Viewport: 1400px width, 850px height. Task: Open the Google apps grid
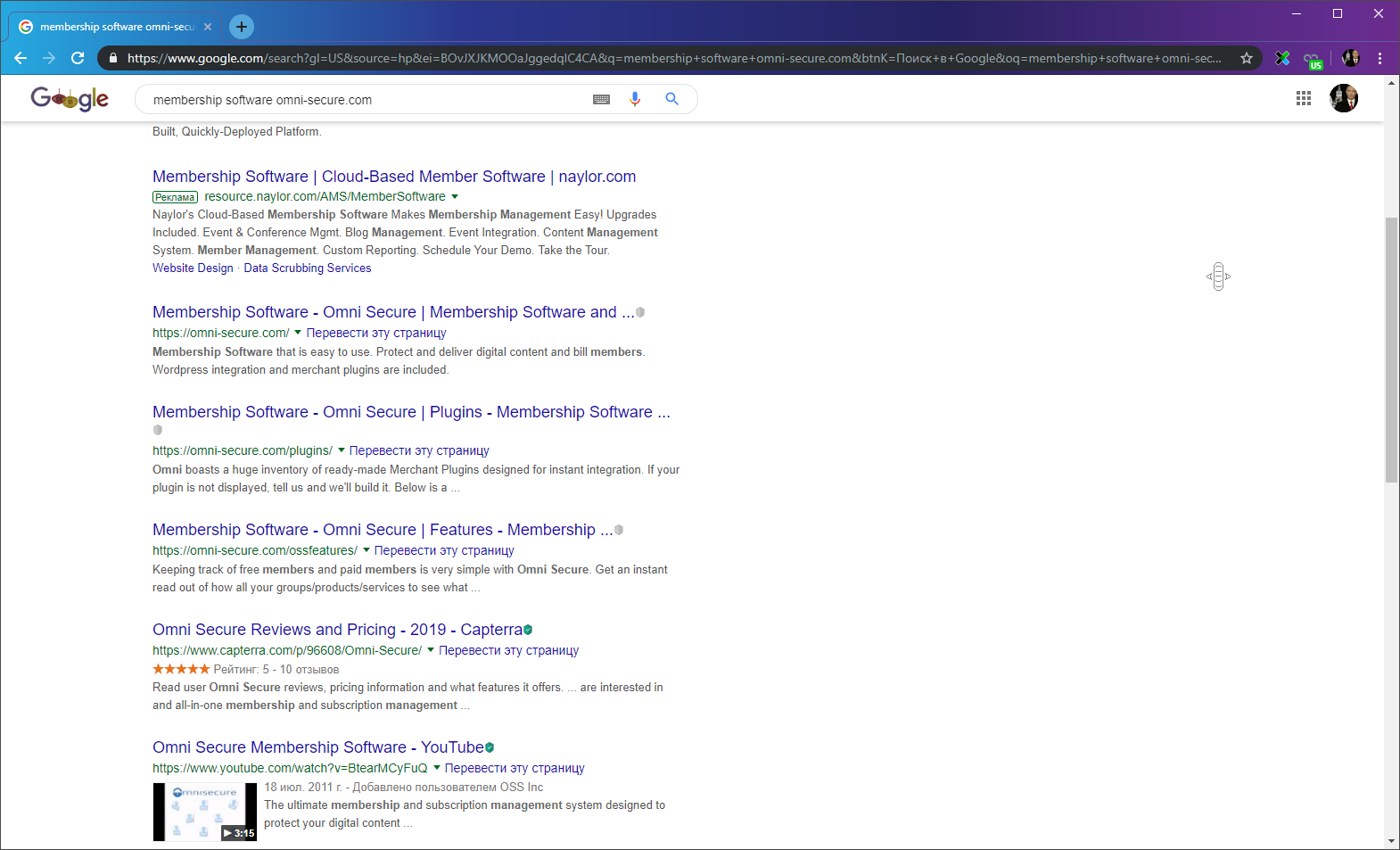(x=1304, y=98)
